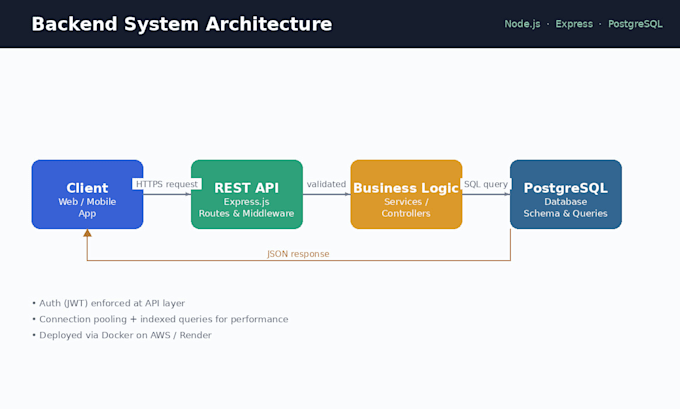The image size is (680, 409).
Task: Select the Auth (JWT) enforced bullet point
Action: point(108,303)
